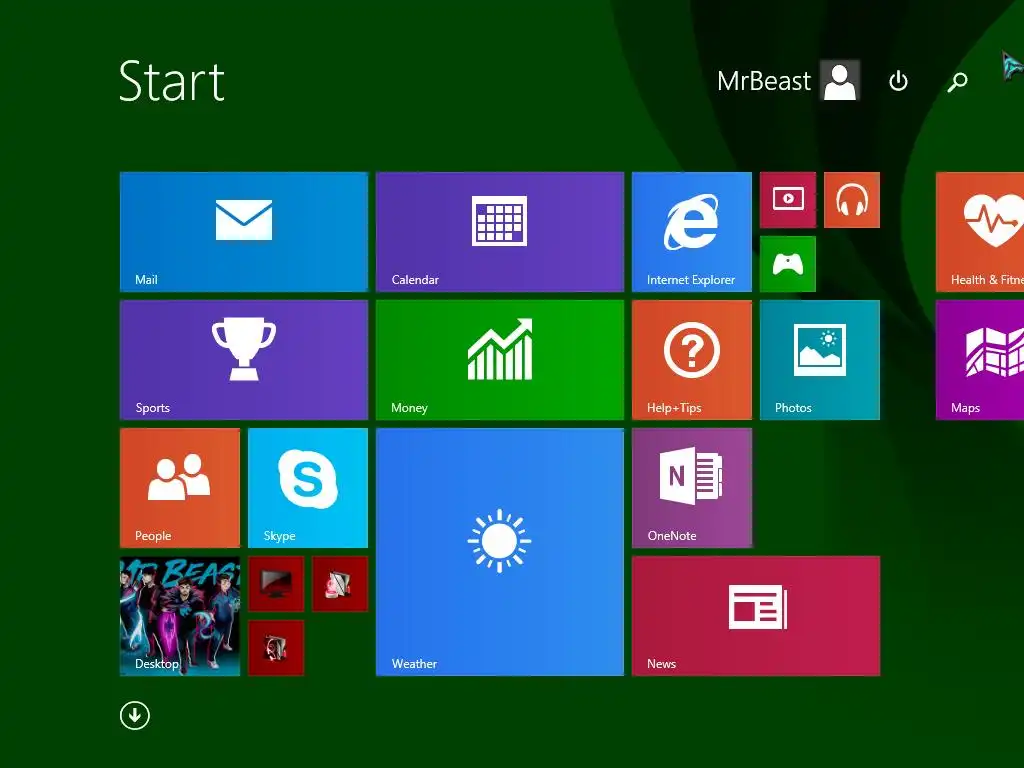Open the Xbox Games tile
The width and height of the screenshot is (1024, 768).
(x=788, y=264)
